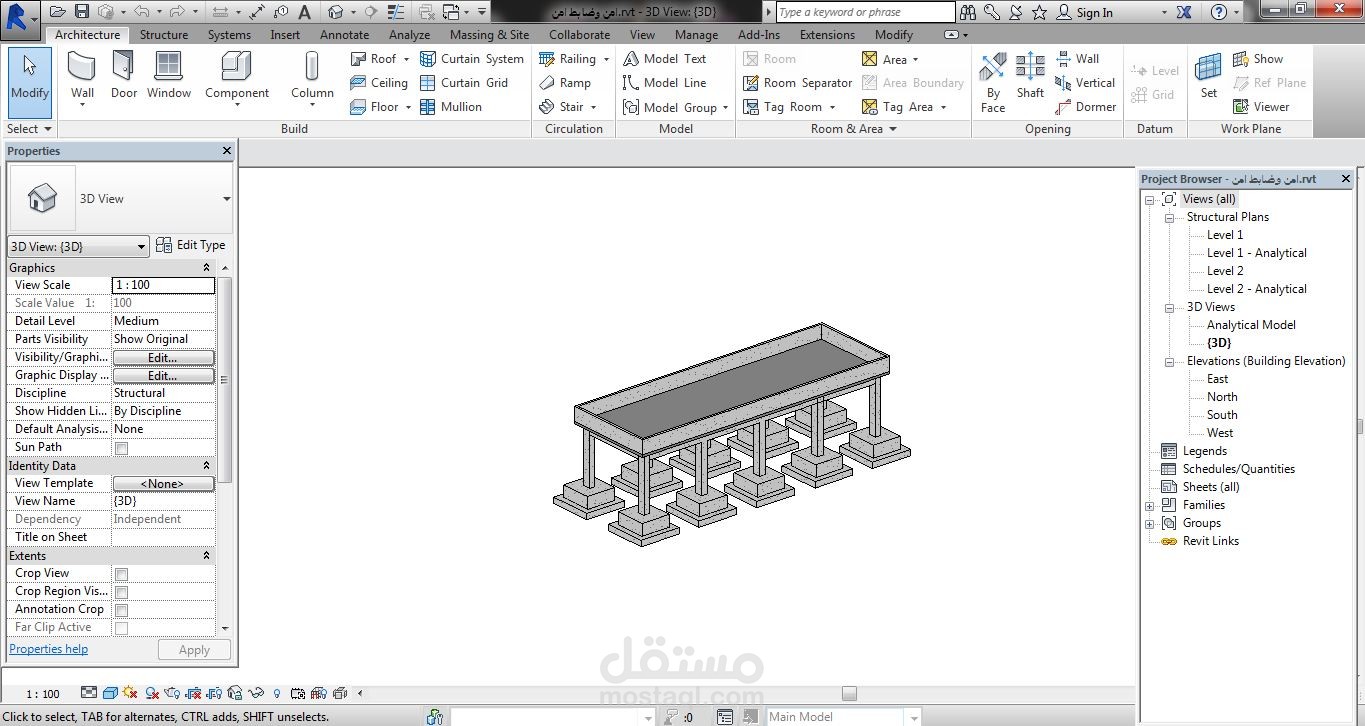Open the 3D View: {3D} instance dropdown
Screen dimensions: 1365x726
click(78, 246)
